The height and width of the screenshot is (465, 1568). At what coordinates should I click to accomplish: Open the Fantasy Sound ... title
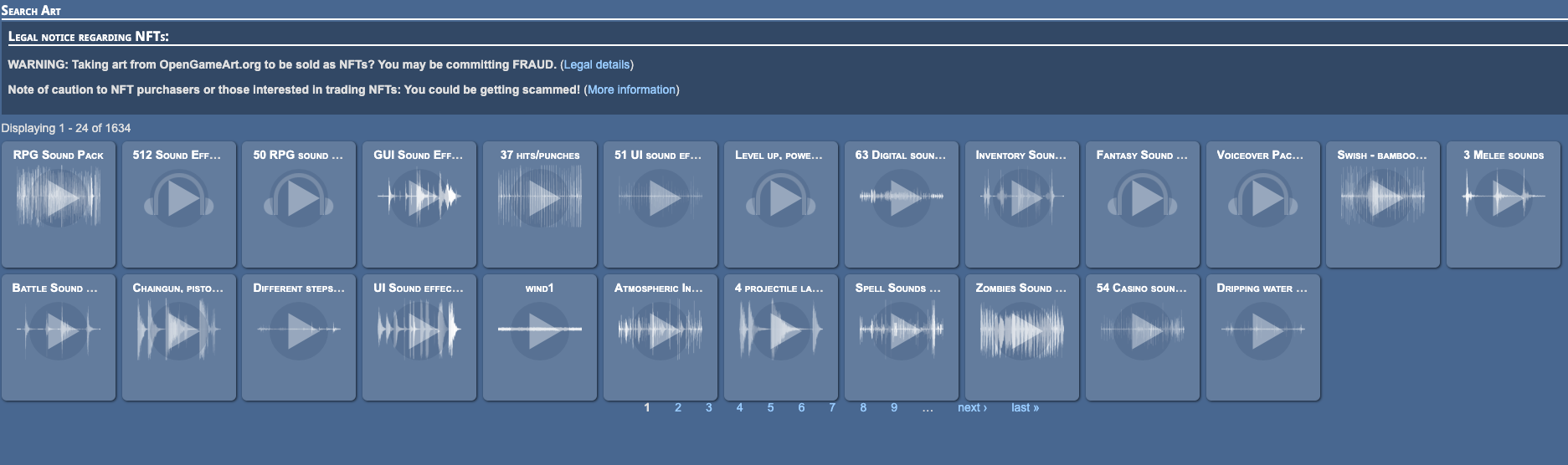click(1142, 155)
